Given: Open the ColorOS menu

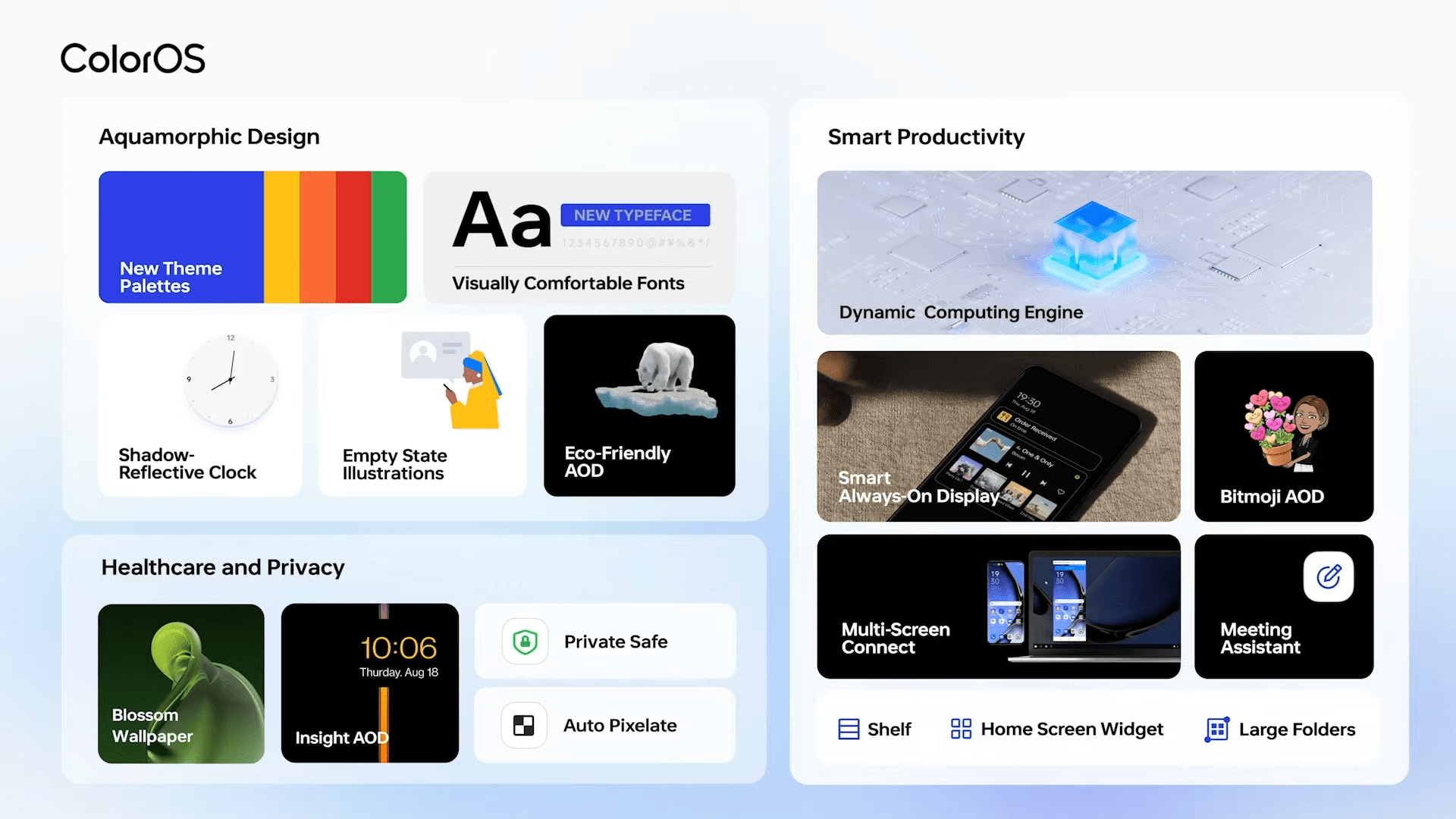Looking at the screenshot, I should (131, 58).
